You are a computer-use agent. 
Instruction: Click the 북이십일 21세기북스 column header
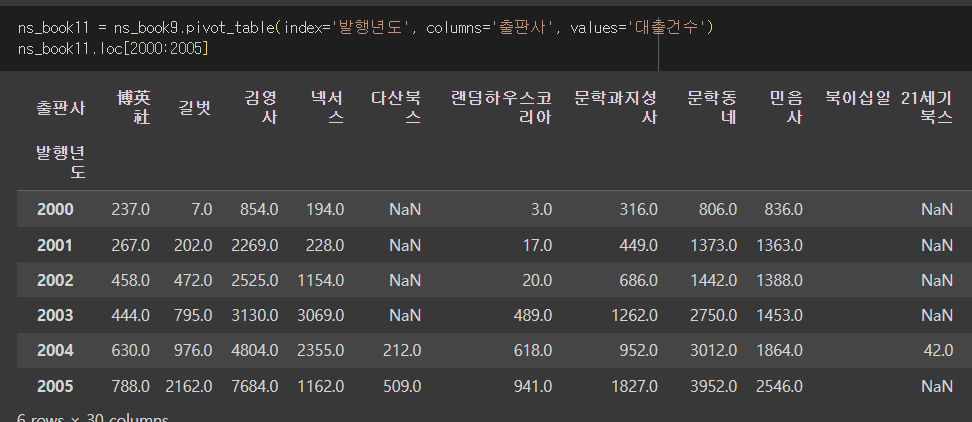(x=889, y=107)
